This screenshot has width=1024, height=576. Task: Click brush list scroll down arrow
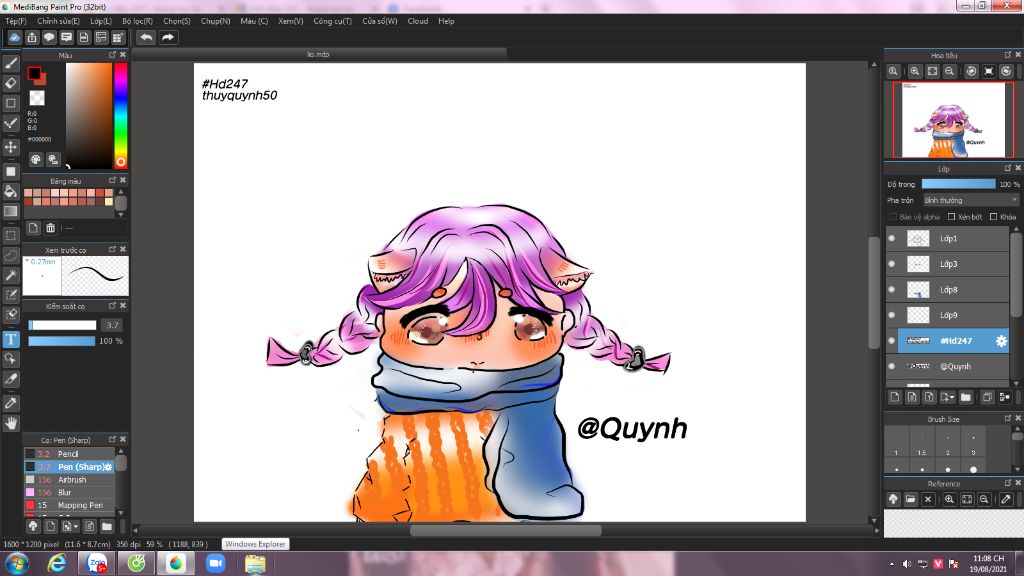(121, 512)
